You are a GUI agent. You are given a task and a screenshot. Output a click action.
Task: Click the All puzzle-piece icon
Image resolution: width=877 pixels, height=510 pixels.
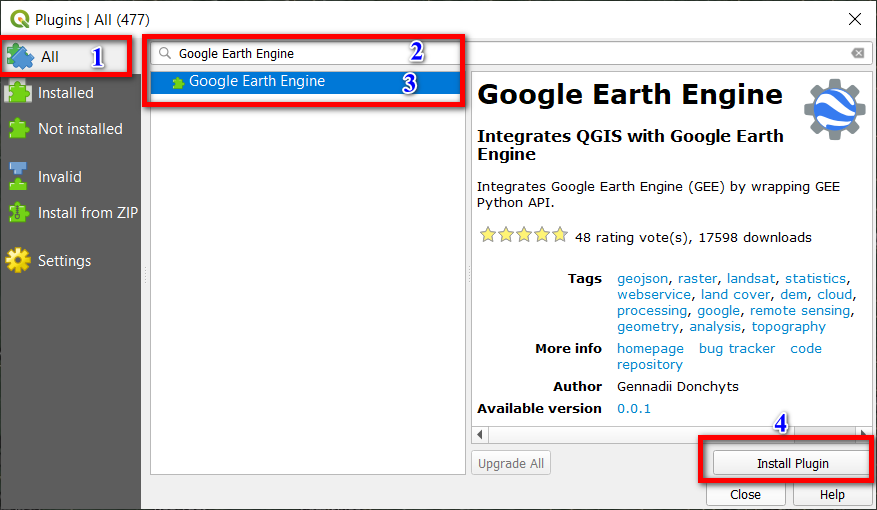20,56
